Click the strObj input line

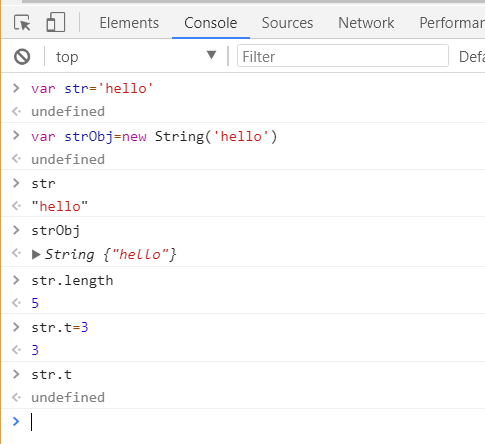pyautogui.click(x=56, y=231)
